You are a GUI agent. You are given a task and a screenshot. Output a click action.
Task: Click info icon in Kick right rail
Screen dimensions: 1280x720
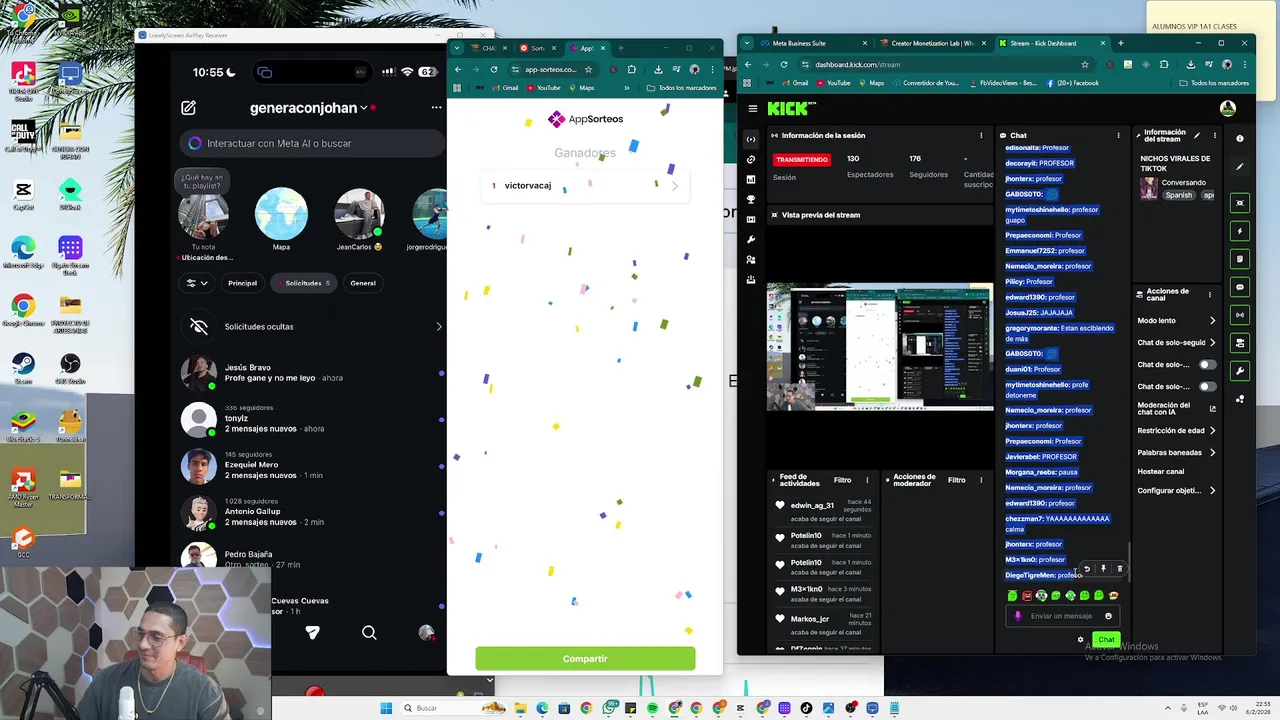(x=1240, y=138)
